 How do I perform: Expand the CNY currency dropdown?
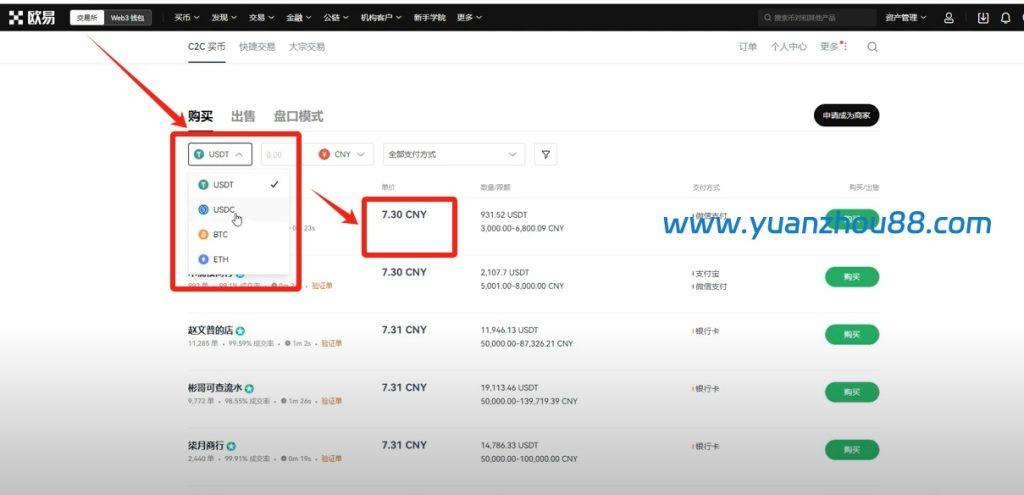pyautogui.click(x=343, y=155)
